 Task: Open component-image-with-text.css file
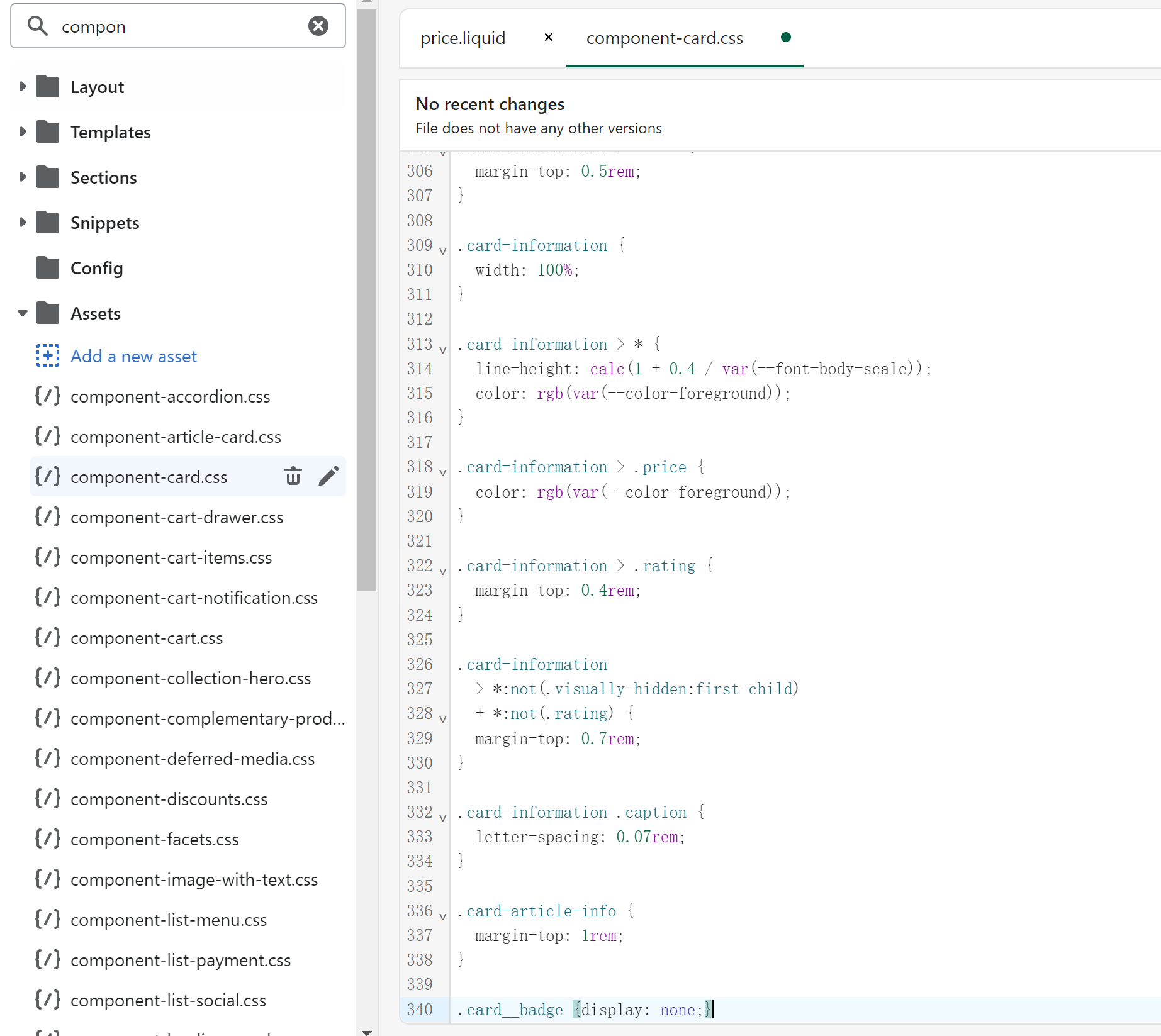(194, 880)
